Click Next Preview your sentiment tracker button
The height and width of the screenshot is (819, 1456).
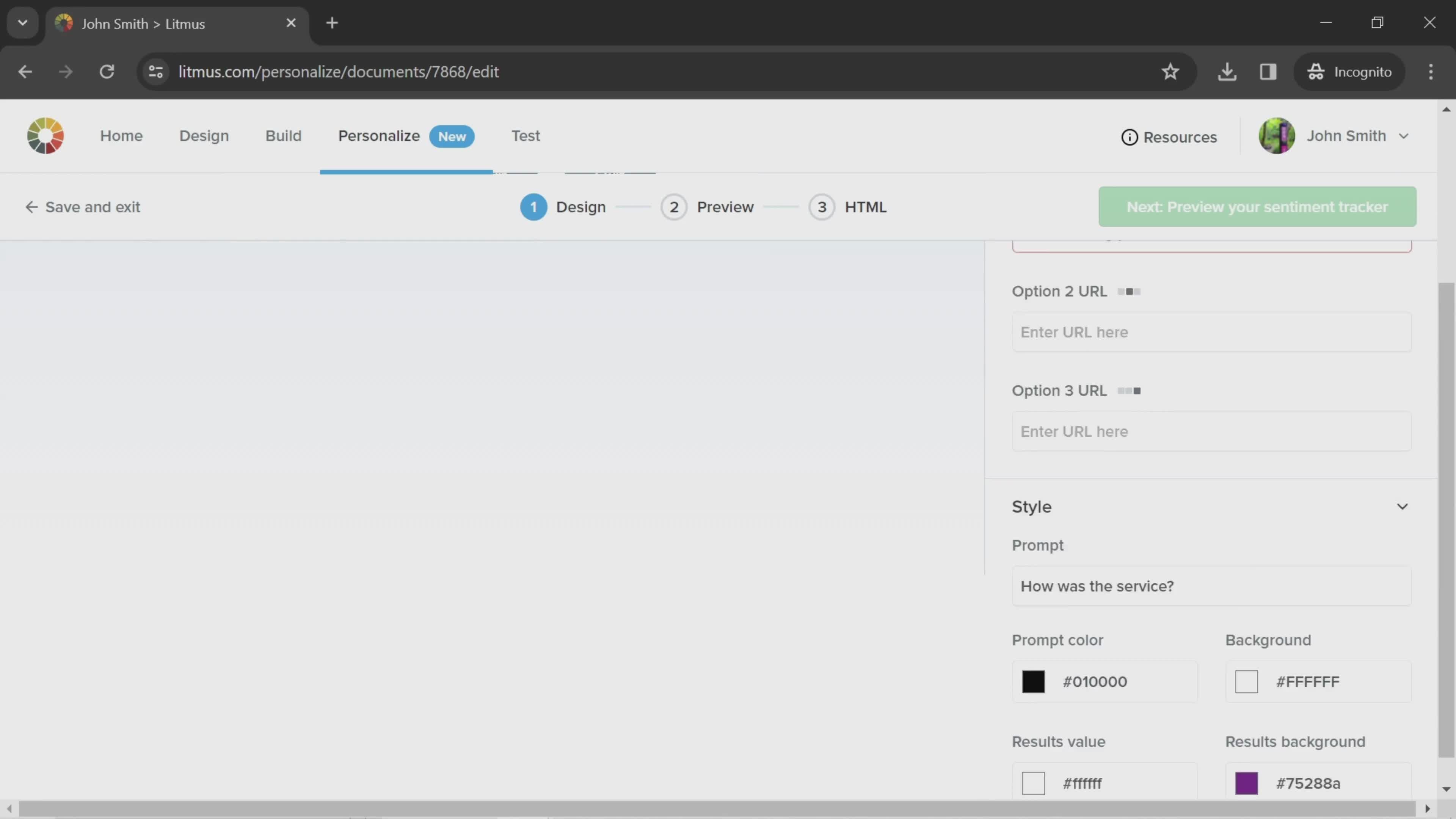pyautogui.click(x=1256, y=207)
